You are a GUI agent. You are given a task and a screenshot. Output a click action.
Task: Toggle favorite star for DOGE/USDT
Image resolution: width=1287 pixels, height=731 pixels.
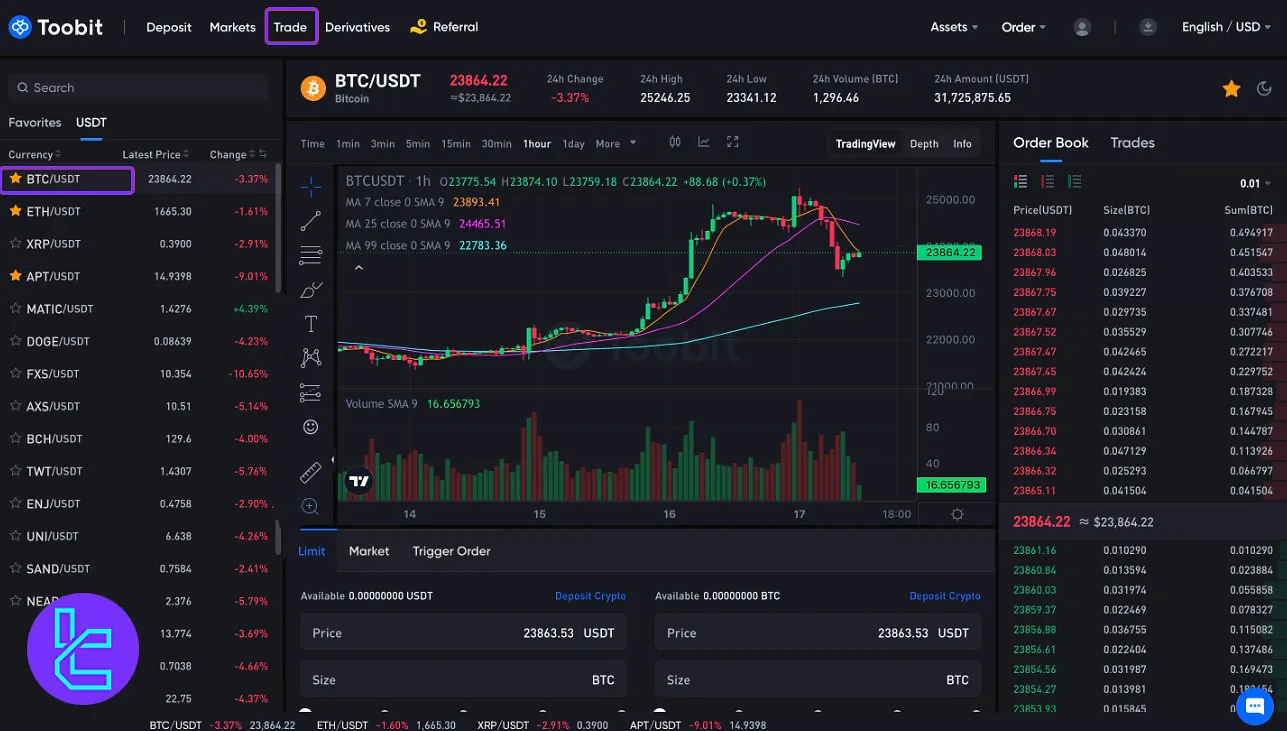click(x=16, y=340)
